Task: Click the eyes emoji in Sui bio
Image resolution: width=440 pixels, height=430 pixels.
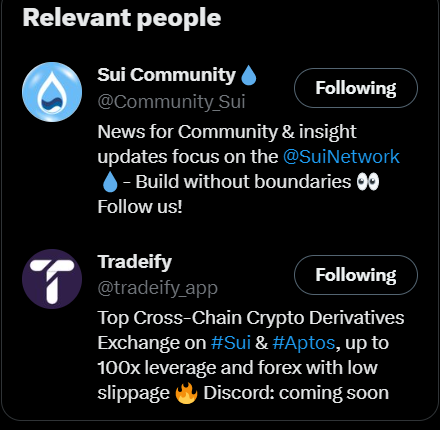Action: point(368,182)
